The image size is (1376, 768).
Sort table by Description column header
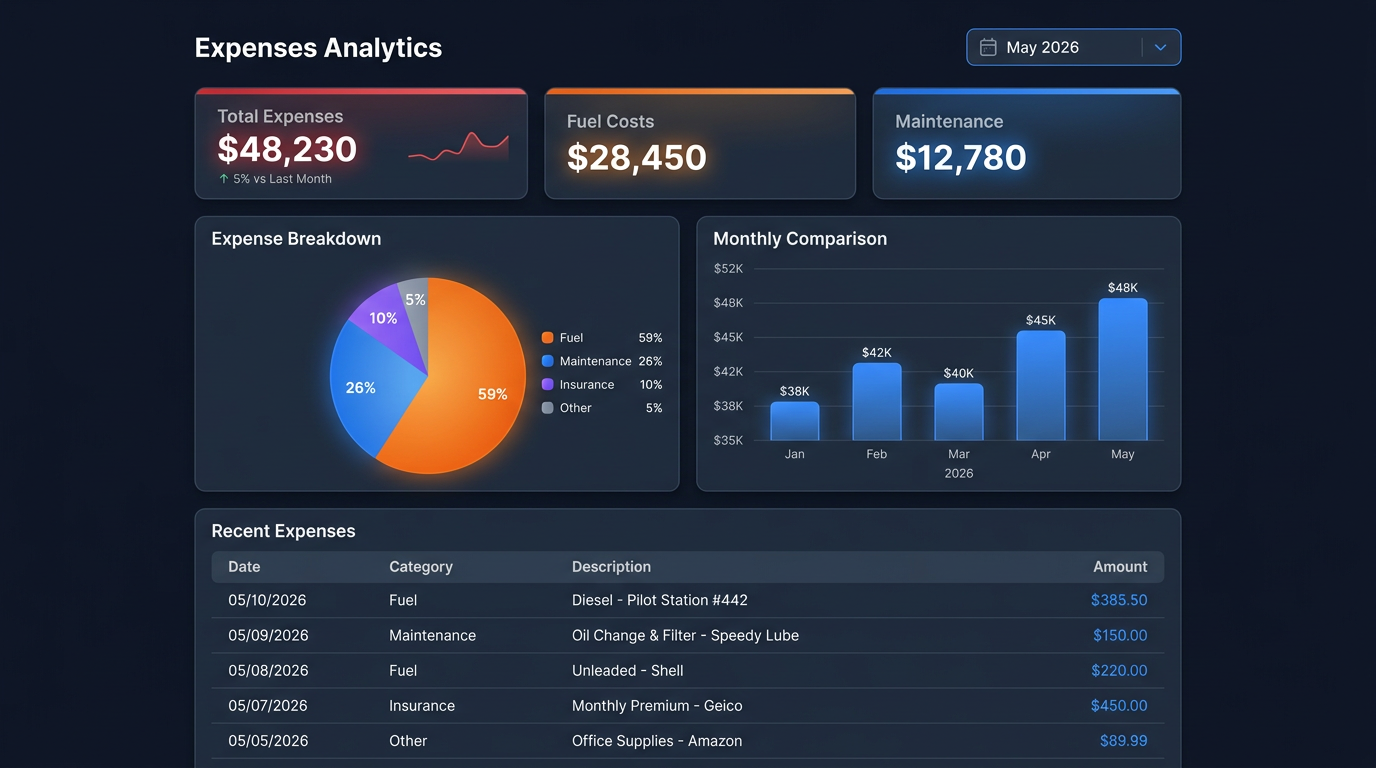pos(611,567)
